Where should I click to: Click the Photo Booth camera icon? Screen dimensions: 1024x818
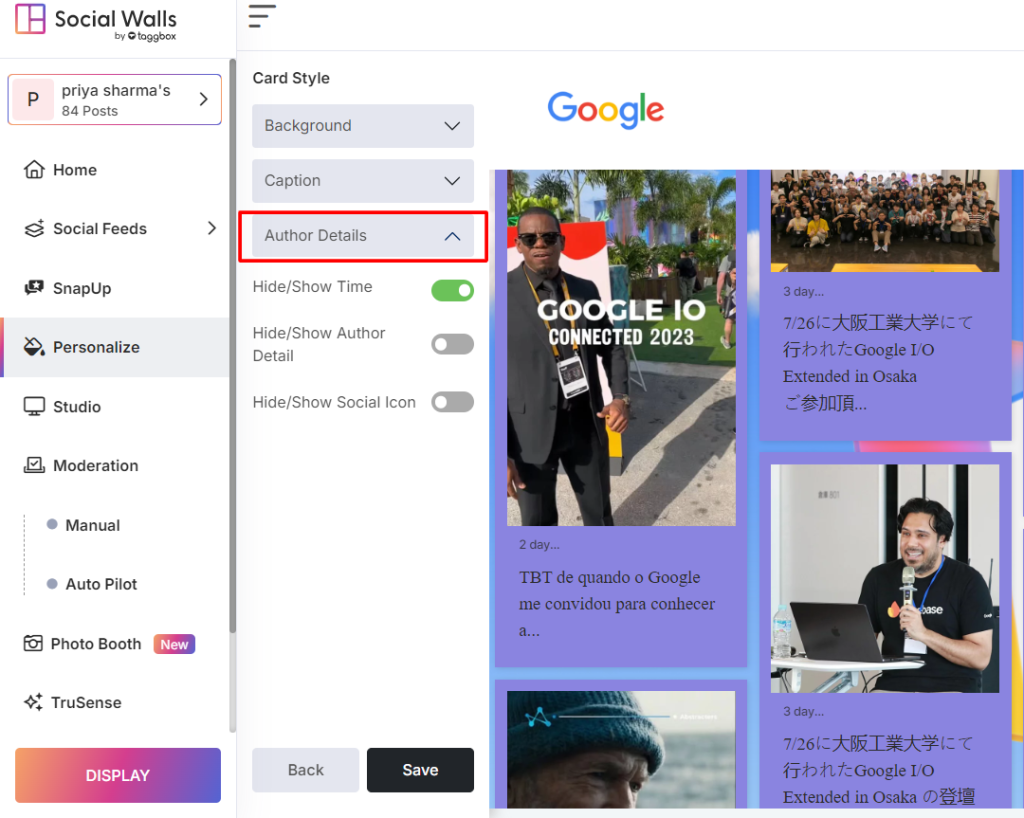point(34,644)
